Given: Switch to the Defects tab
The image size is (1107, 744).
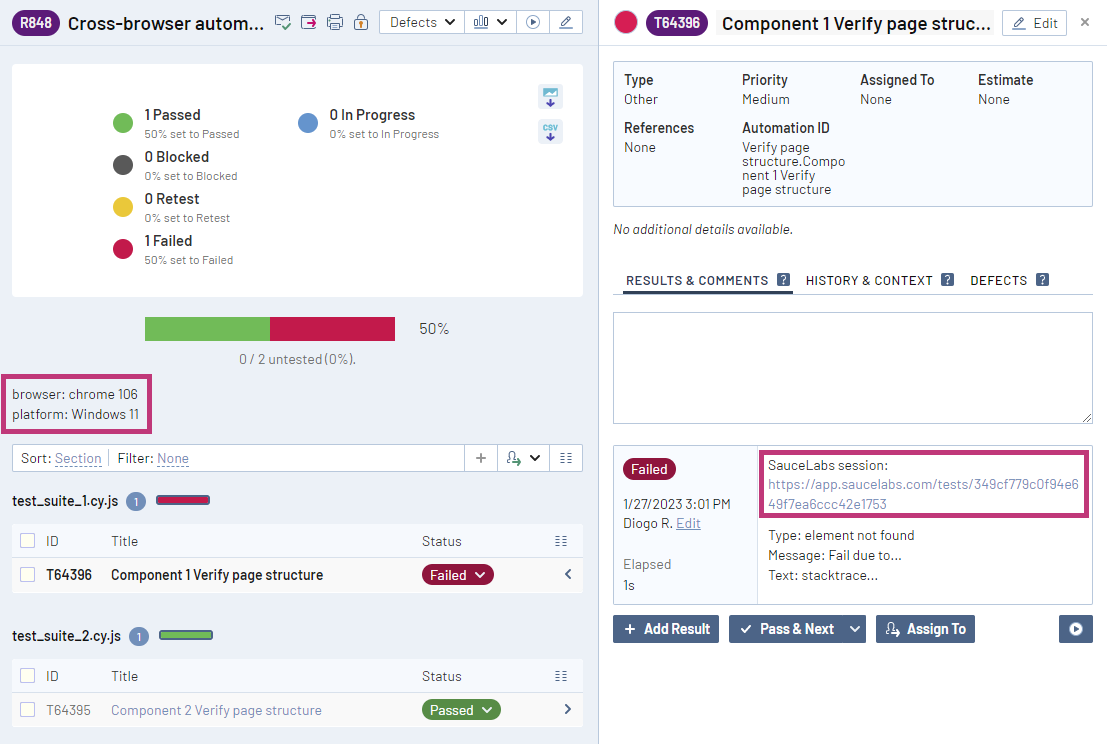Looking at the screenshot, I should (x=998, y=281).
